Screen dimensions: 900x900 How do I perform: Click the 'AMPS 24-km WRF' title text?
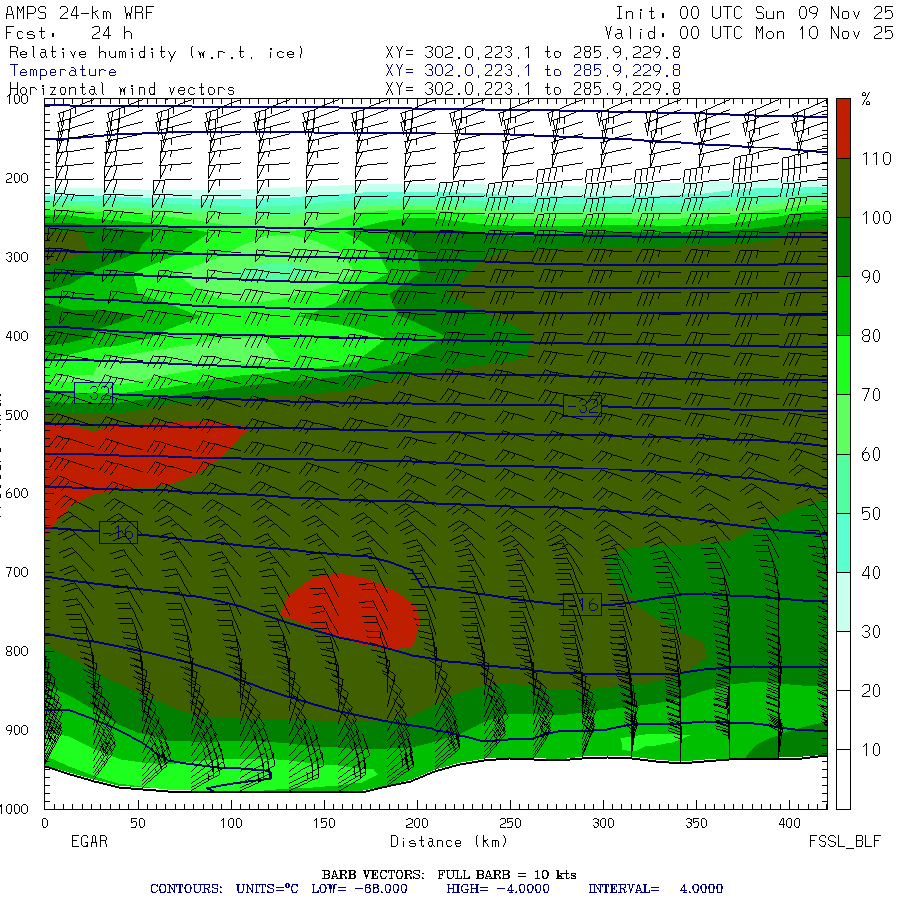click(79, 13)
